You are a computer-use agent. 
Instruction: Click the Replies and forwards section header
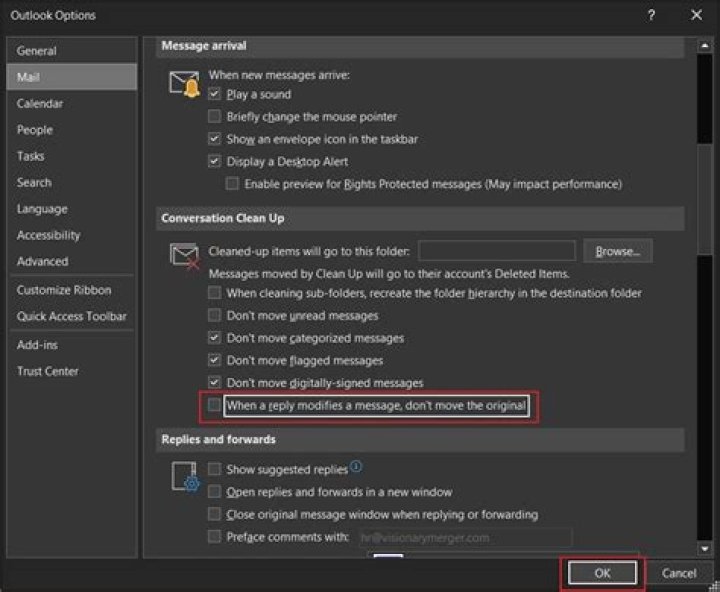420,440
